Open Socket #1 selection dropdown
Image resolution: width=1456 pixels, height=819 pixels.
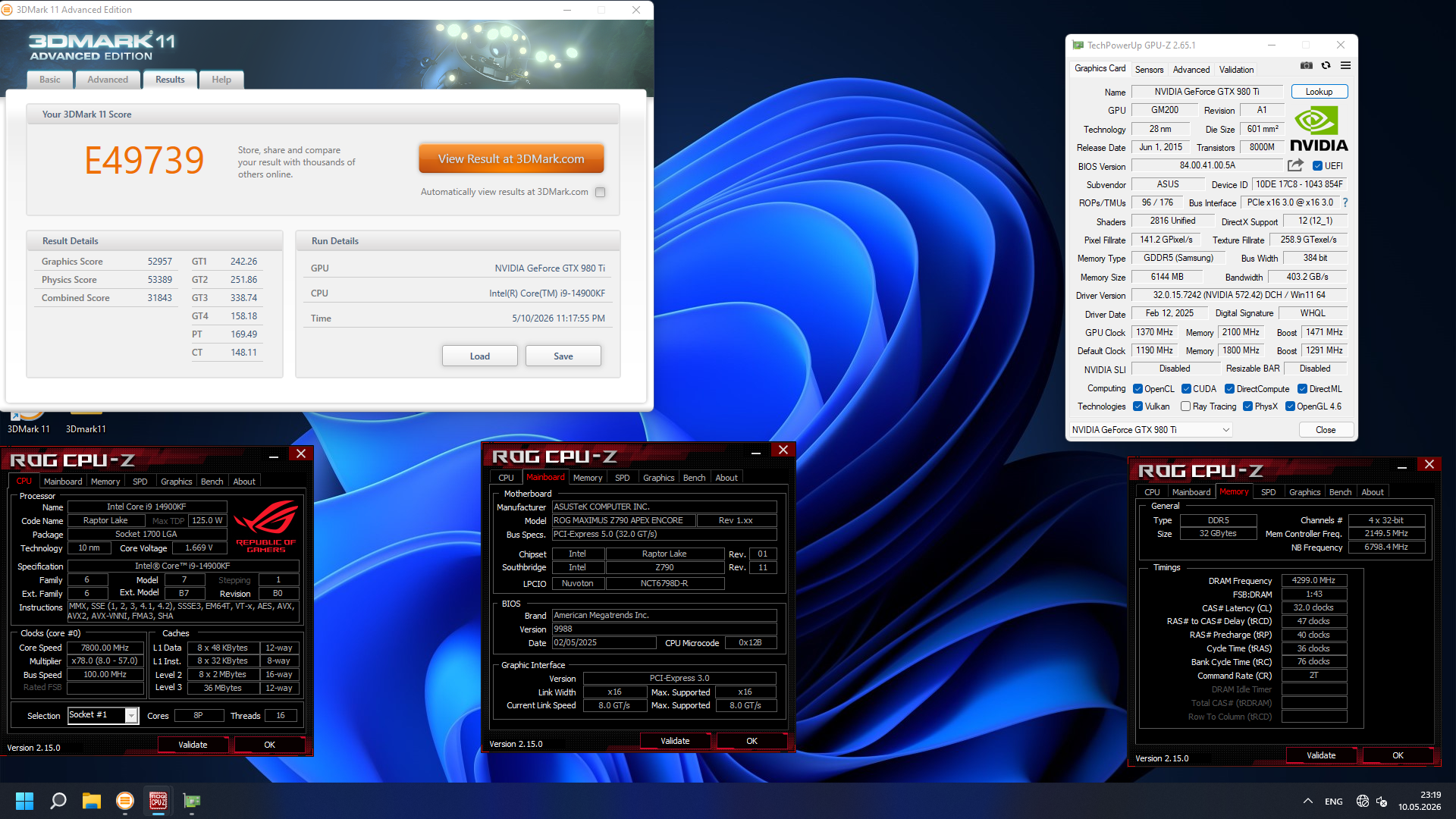click(103, 715)
